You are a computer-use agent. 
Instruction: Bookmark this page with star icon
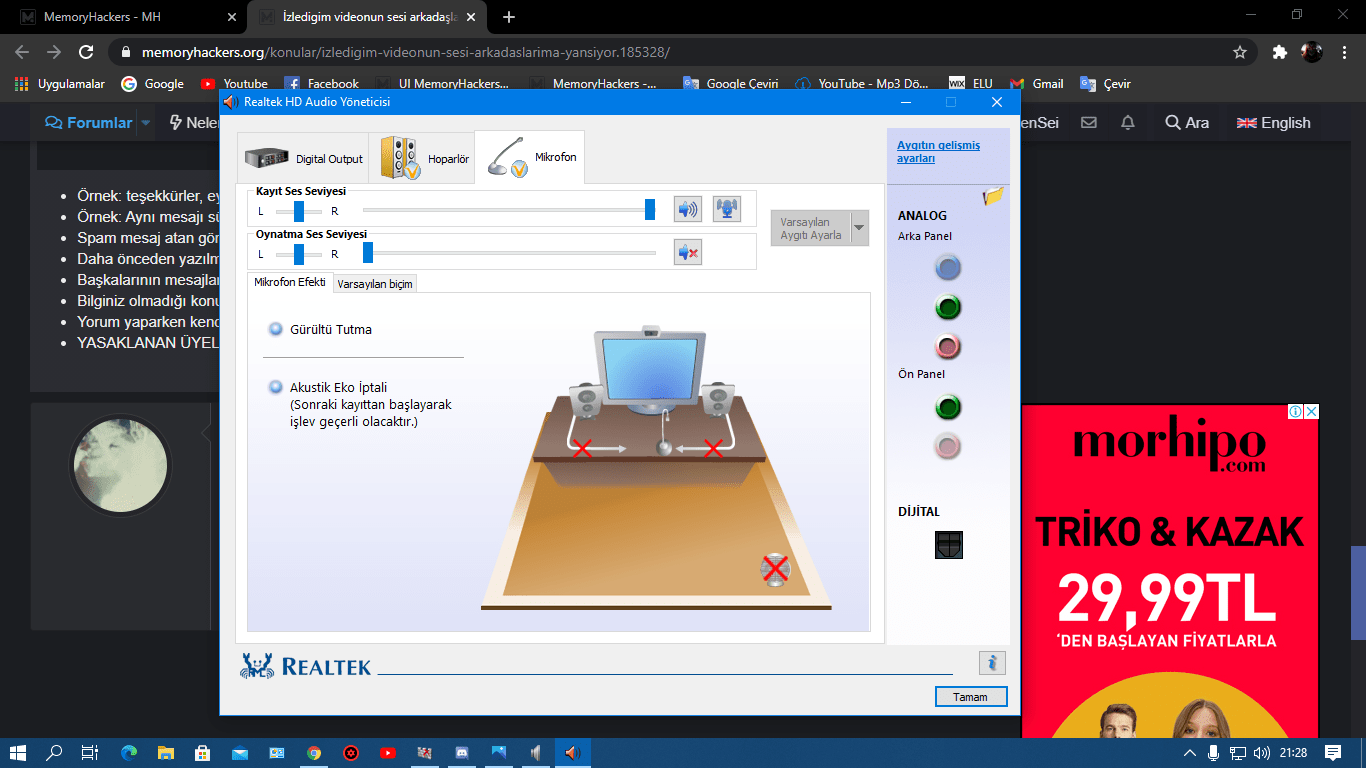coord(1240,52)
